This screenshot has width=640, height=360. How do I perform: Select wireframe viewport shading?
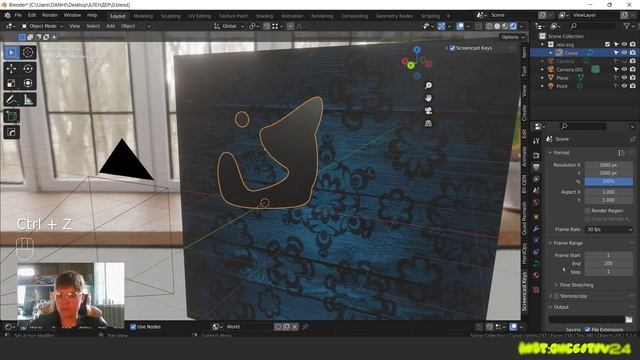point(489,26)
